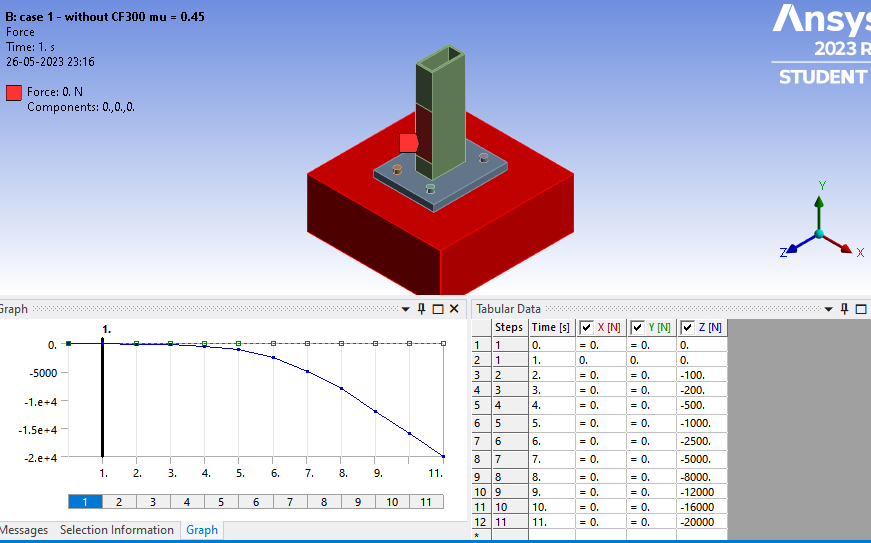Click the Time [s] column header
Viewport: 871px width, 543px height.
click(x=551, y=328)
